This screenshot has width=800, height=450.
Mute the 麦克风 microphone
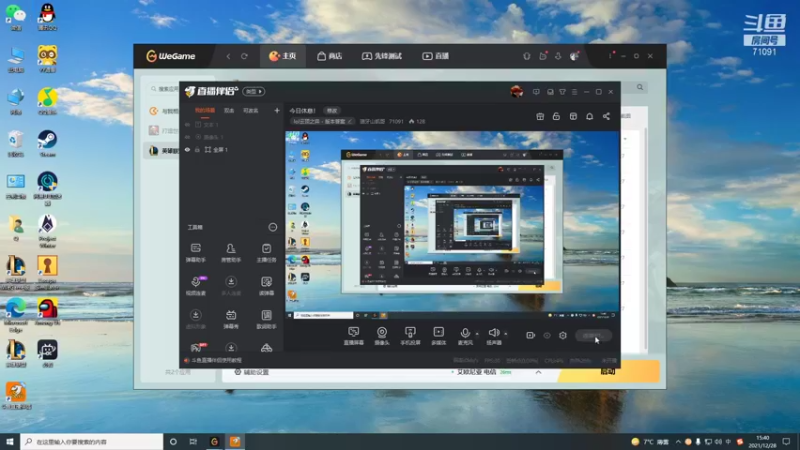(465, 336)
